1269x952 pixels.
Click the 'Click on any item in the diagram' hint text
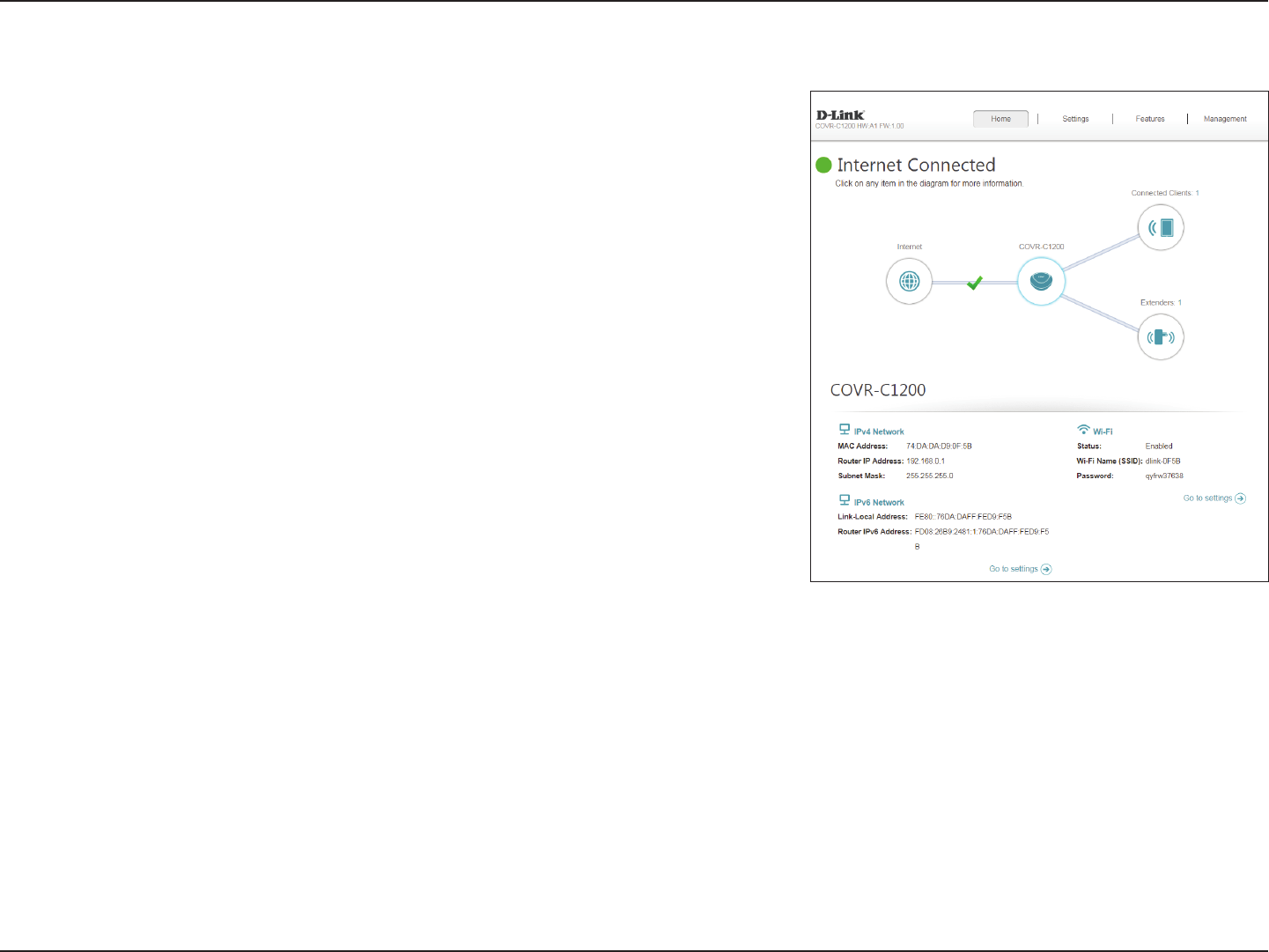coord(929,184)
